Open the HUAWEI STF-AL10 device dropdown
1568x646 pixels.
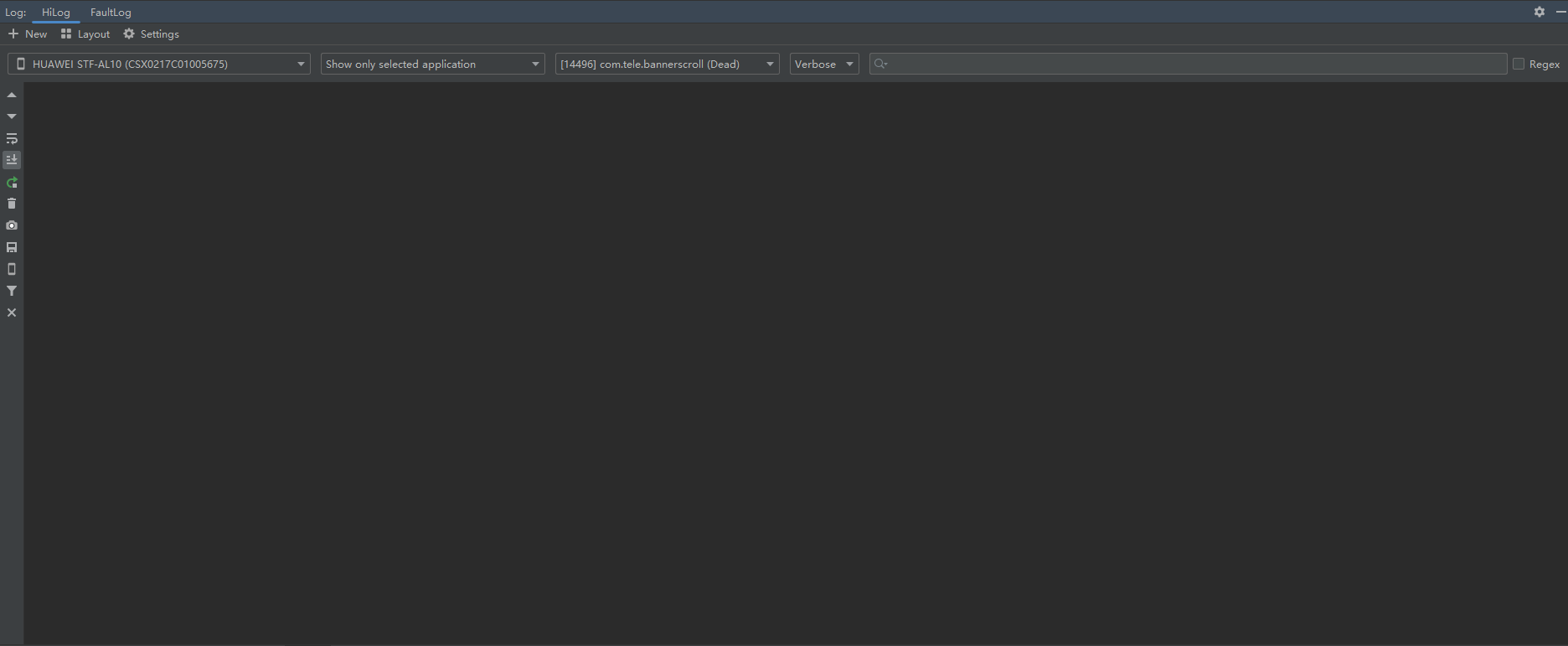point(159,64)
